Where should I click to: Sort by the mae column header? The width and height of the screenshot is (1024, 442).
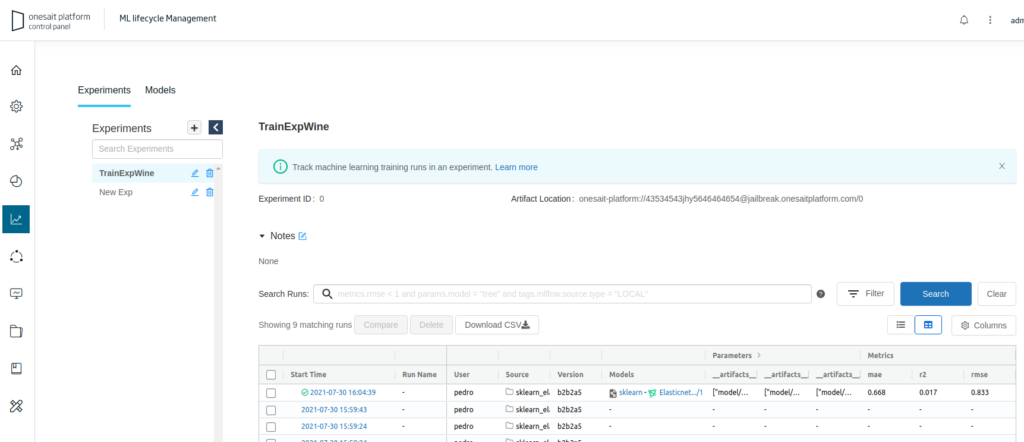(x=874, y=375)
